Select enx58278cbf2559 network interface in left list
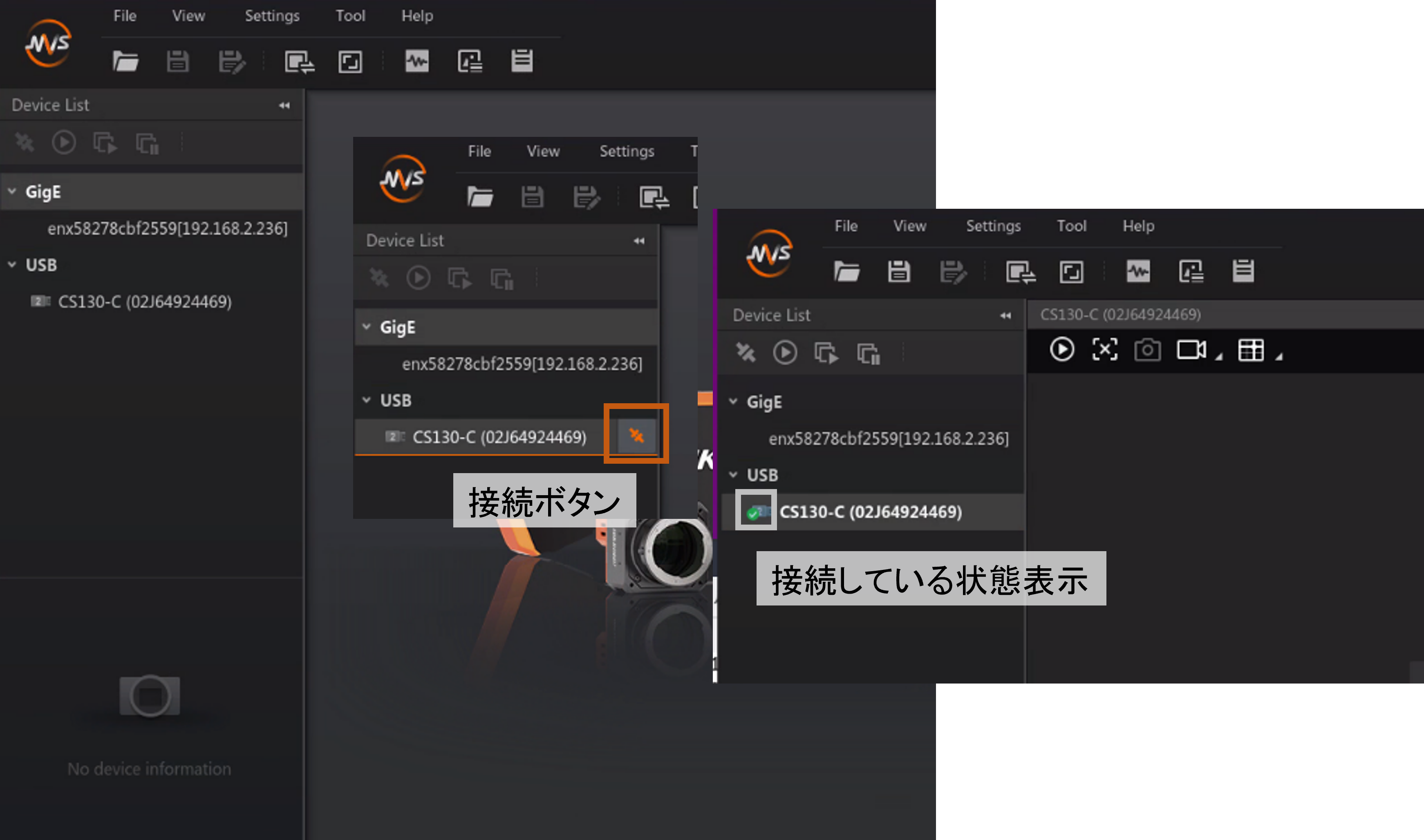Viewport: 1424px width, 840px height. [x=167, y=229]
